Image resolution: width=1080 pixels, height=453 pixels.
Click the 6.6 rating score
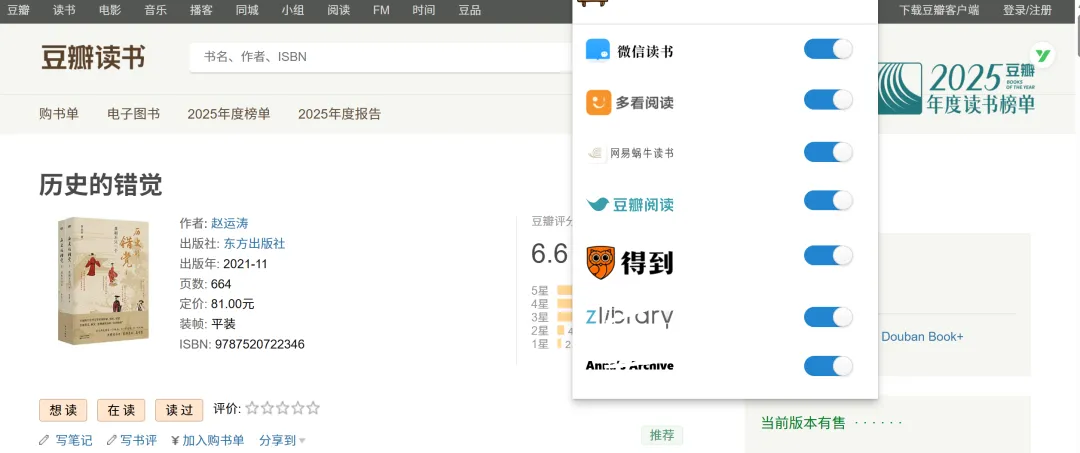[x=550, y=254]
